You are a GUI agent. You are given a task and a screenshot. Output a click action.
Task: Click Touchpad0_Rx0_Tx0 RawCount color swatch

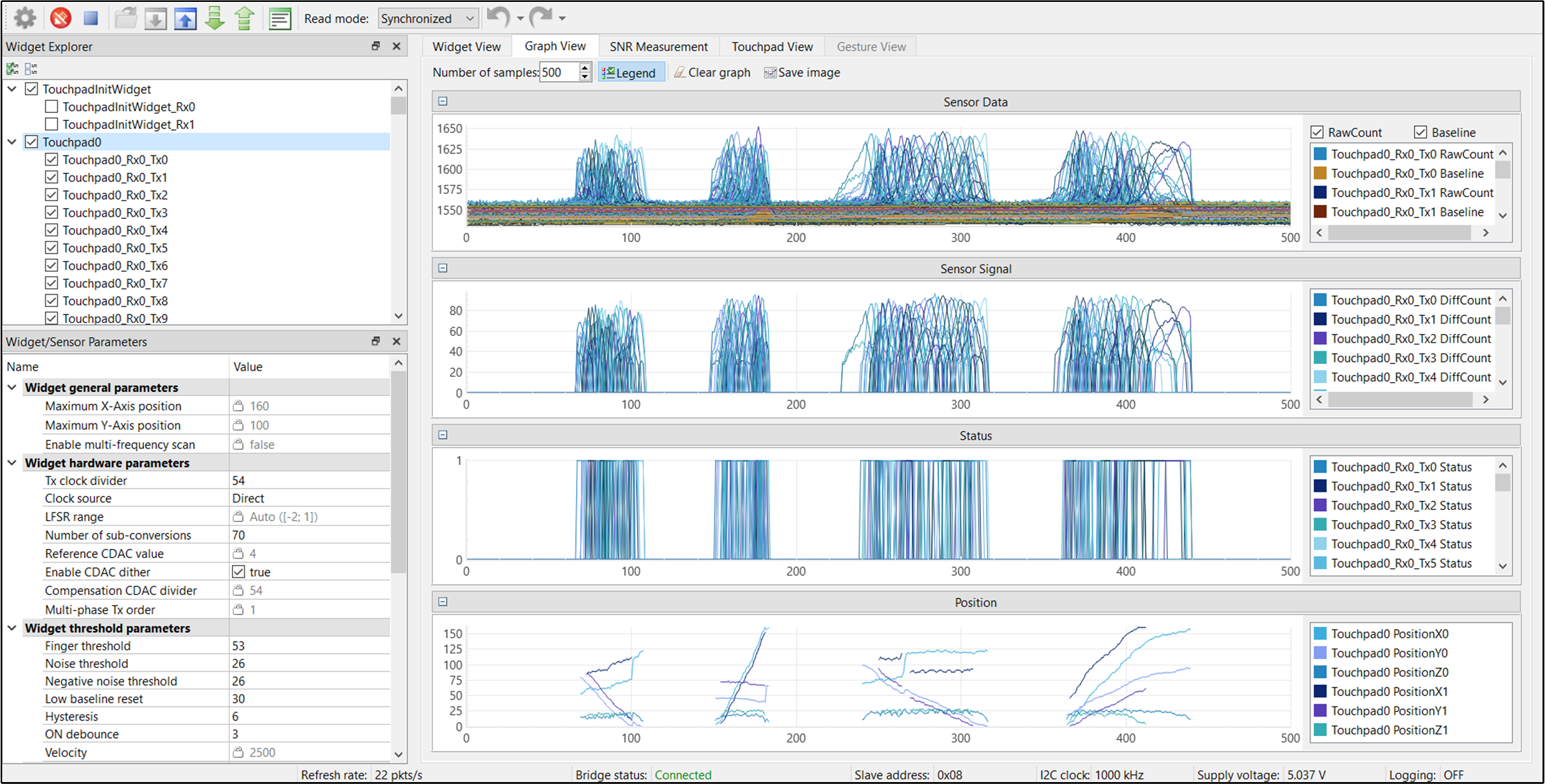click(1320, 154)
